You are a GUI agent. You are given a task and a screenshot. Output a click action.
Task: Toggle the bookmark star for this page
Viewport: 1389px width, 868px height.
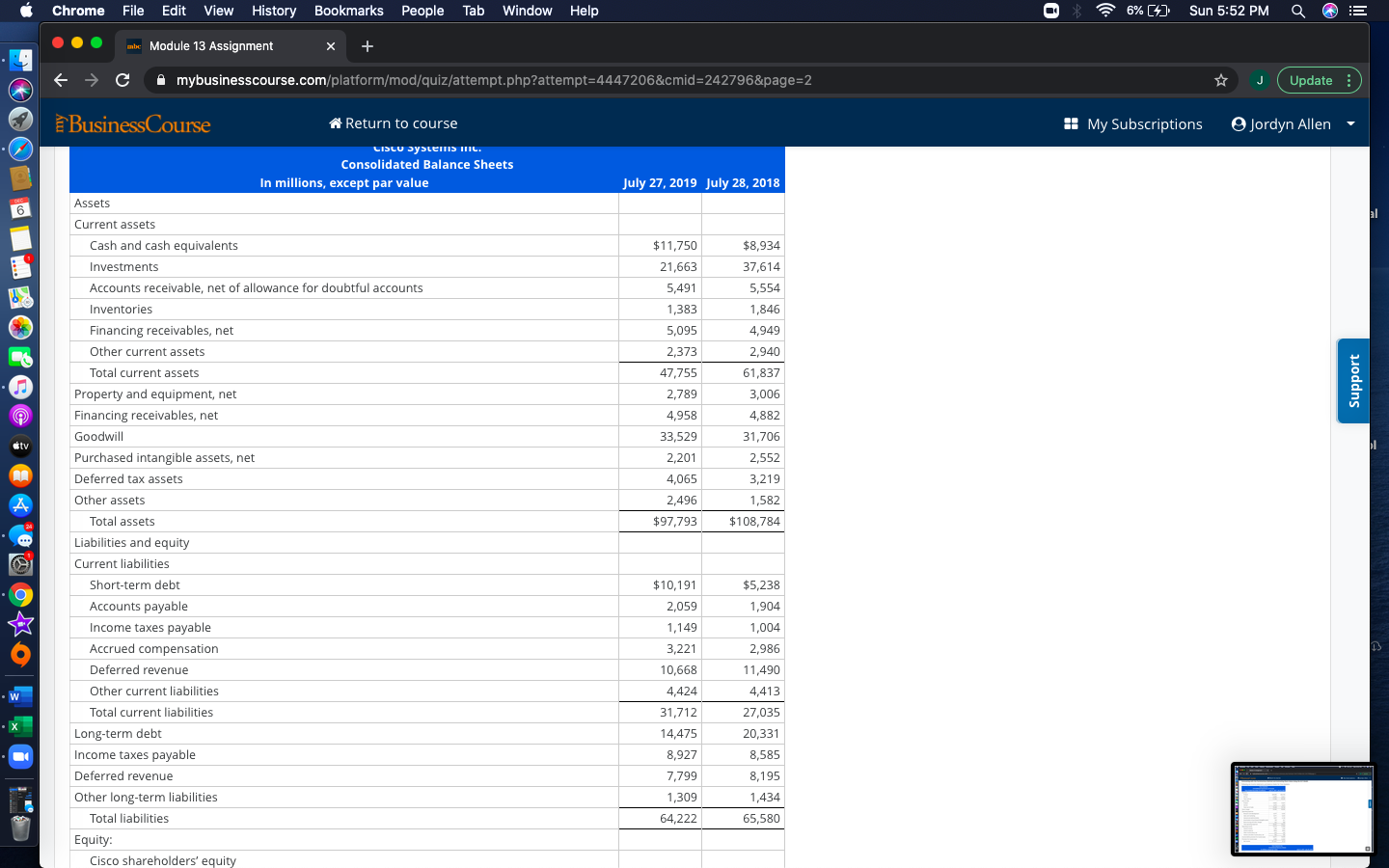click(x=1220, y=80)
